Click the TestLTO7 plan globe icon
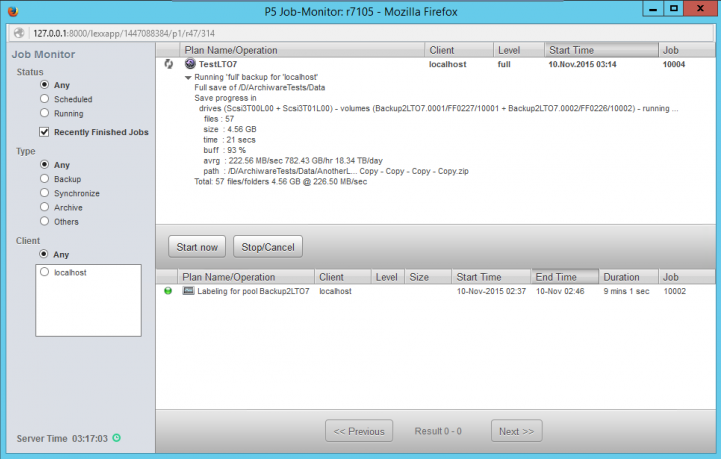Image resolution: width=721 pixels, height=459 pixels. pos(190,64)
